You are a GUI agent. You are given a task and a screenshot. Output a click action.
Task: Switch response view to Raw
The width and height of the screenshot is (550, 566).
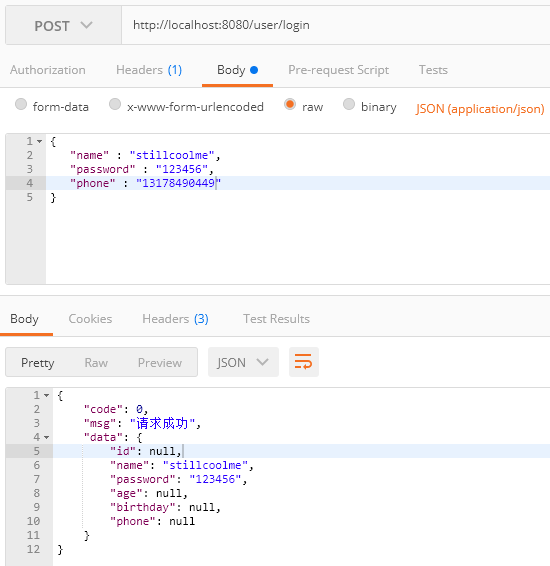pos(96,362)
